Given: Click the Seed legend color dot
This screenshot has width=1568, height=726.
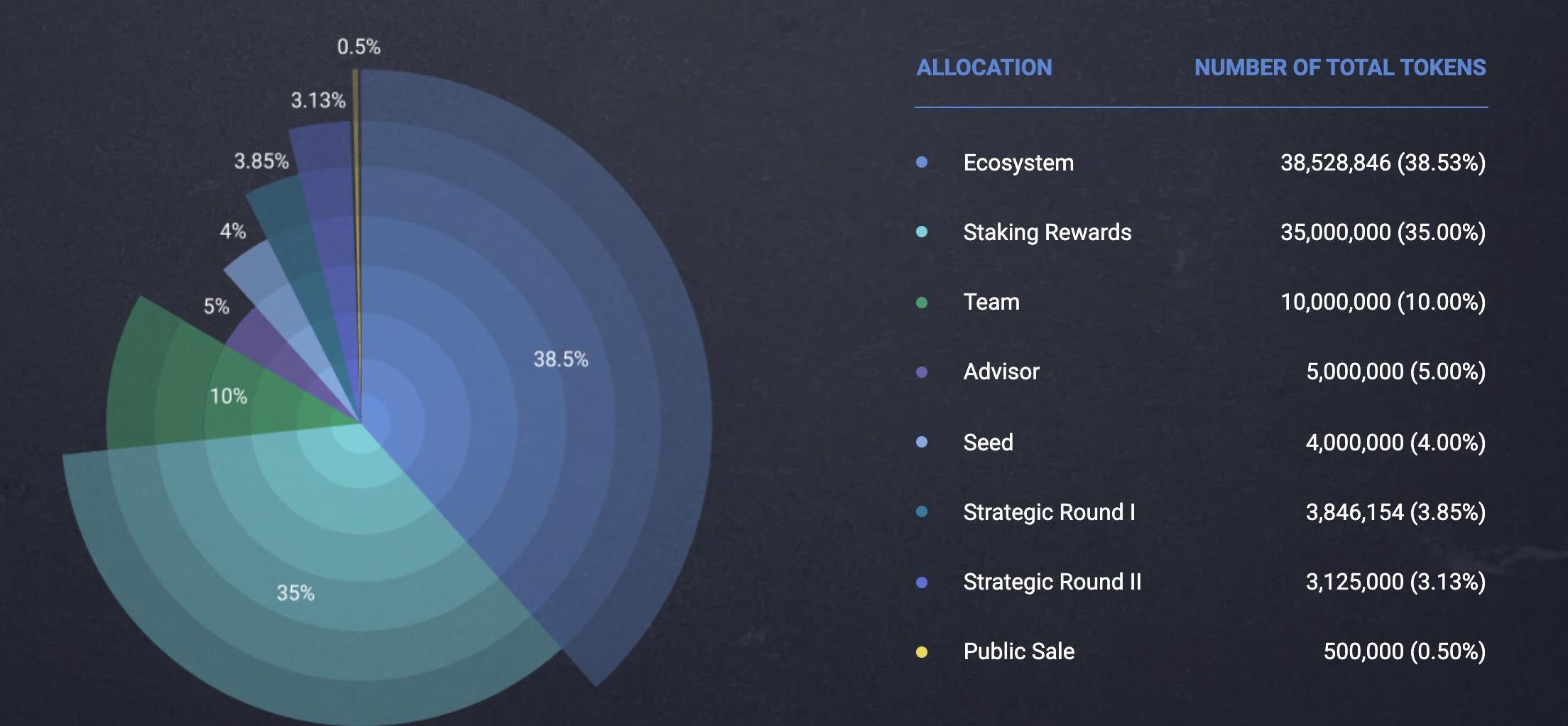Looking at the screenshot, I should click(922, 443).
